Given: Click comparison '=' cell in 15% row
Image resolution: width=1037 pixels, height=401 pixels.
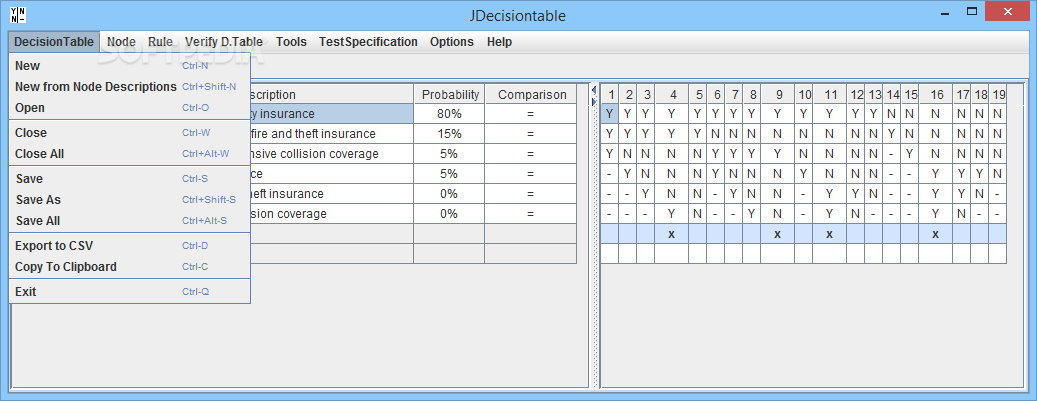Looking at the screenshot, I should pos(531,134).
